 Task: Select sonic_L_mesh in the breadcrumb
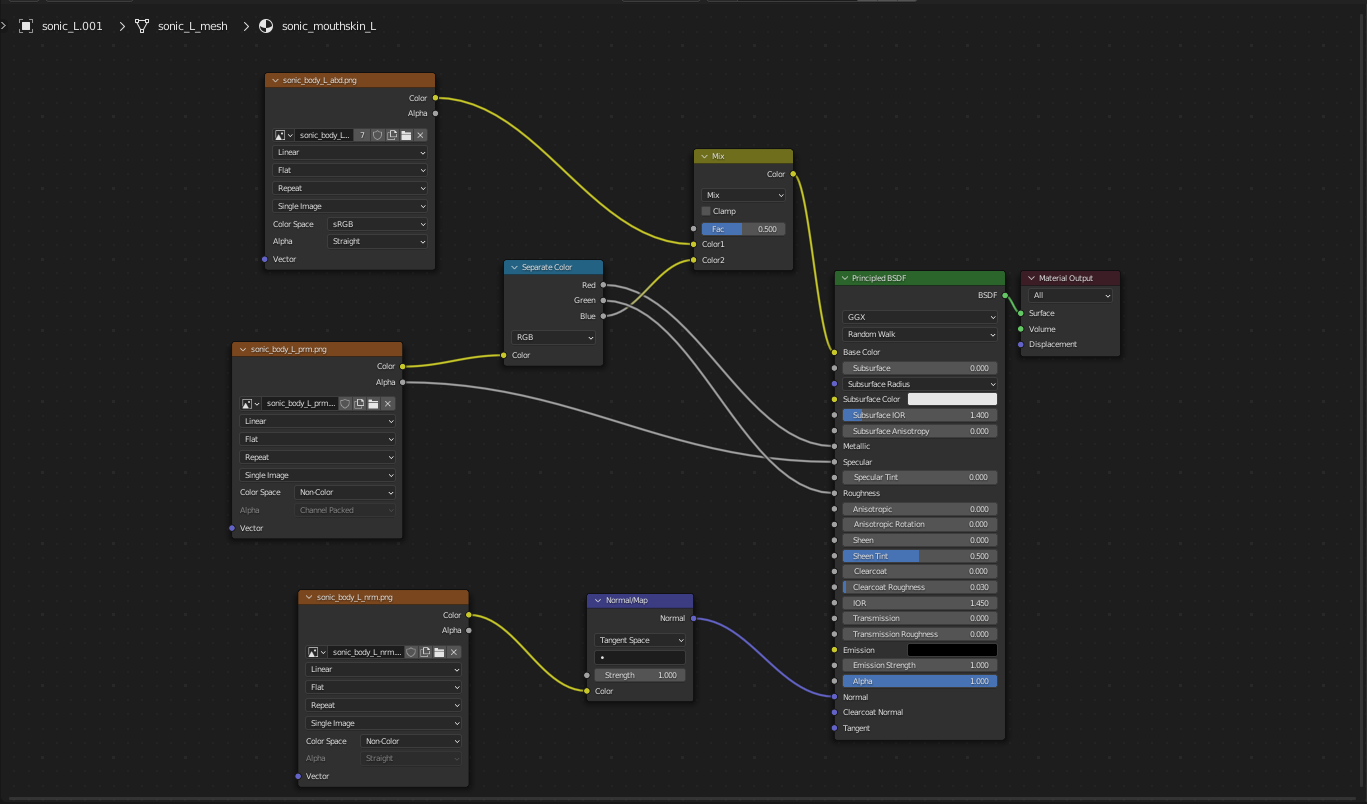[x=193, y=26]
